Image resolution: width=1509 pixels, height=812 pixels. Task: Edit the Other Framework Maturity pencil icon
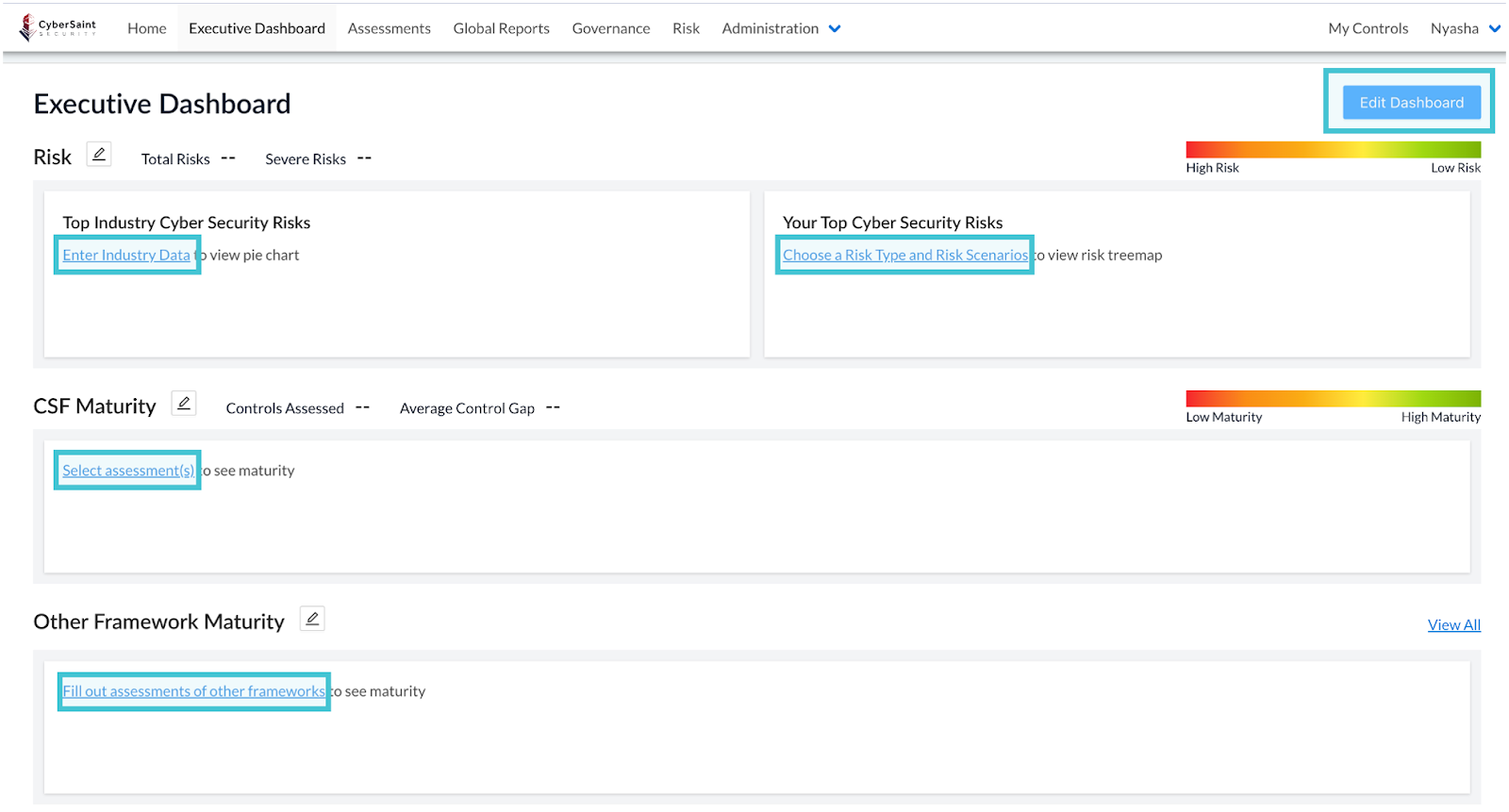(x=312, y=619)
